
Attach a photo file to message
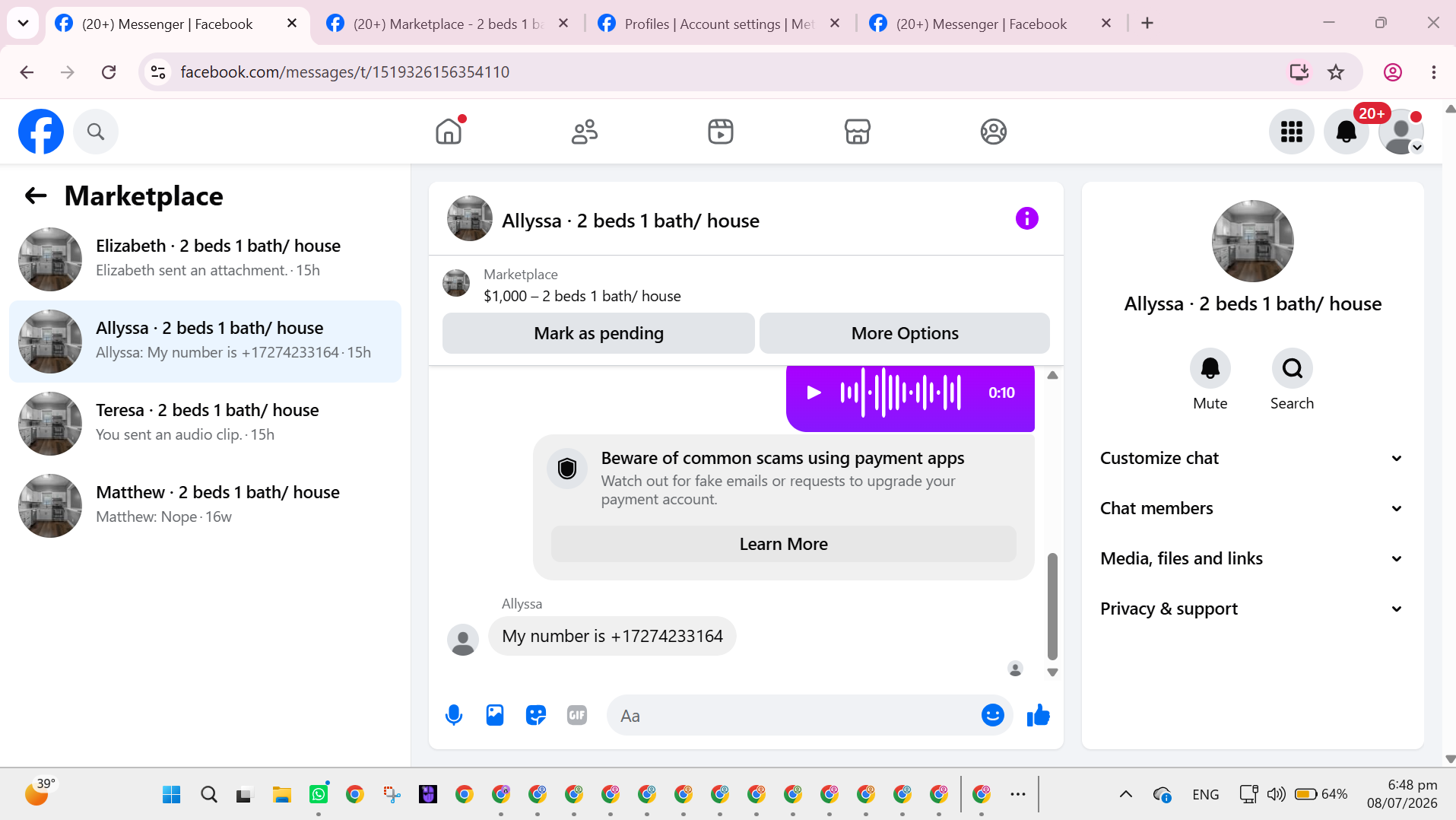tap(495, 715)
